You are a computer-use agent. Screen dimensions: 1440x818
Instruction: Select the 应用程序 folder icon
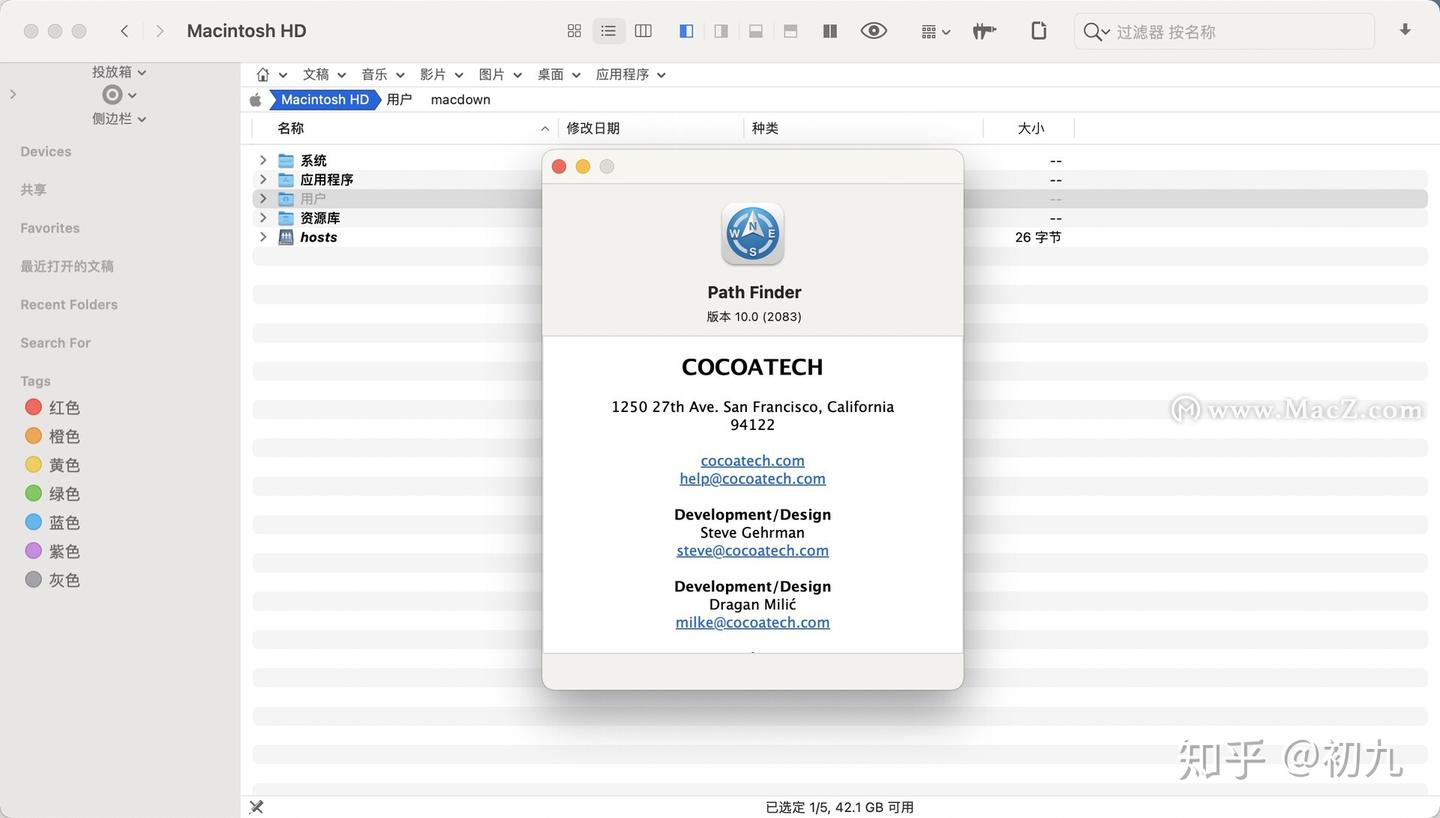[286, 180]
